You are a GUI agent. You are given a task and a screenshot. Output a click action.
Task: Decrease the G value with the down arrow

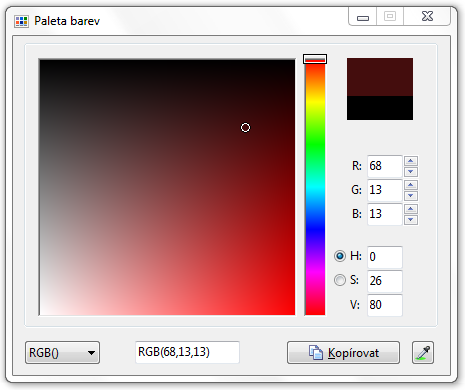[411, 196]
